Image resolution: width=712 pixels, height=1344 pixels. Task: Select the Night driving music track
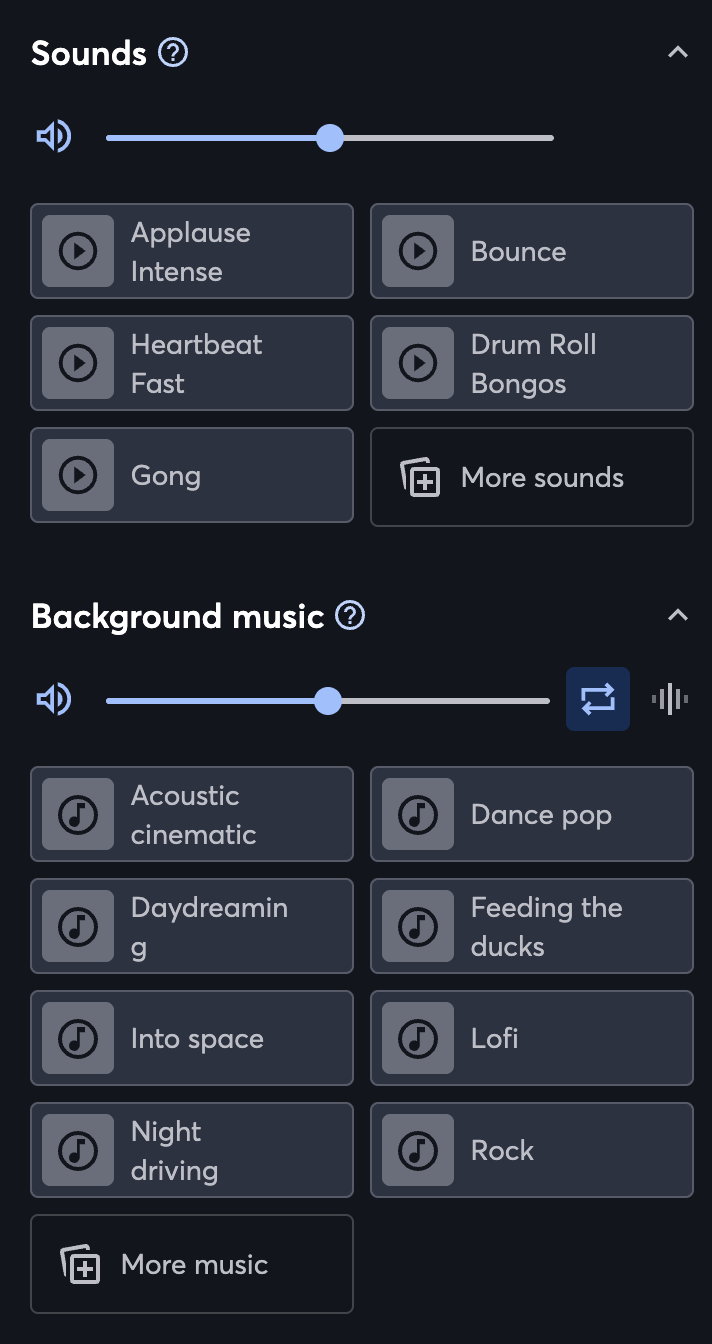pyautogui.click(x=191, y=1150)
